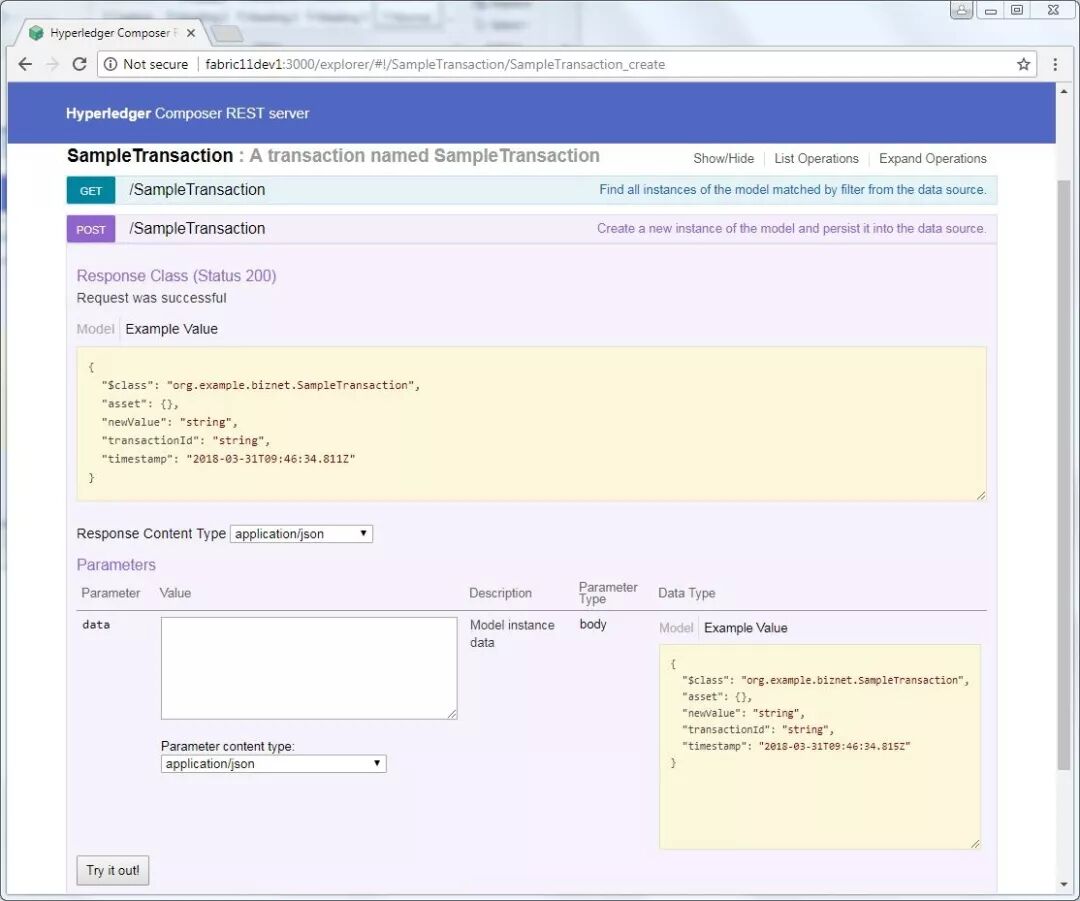This screenshot has width=1080, height=901.
Task: Click List Operations link
Action: pyautogui.click(x=816, y=158)
